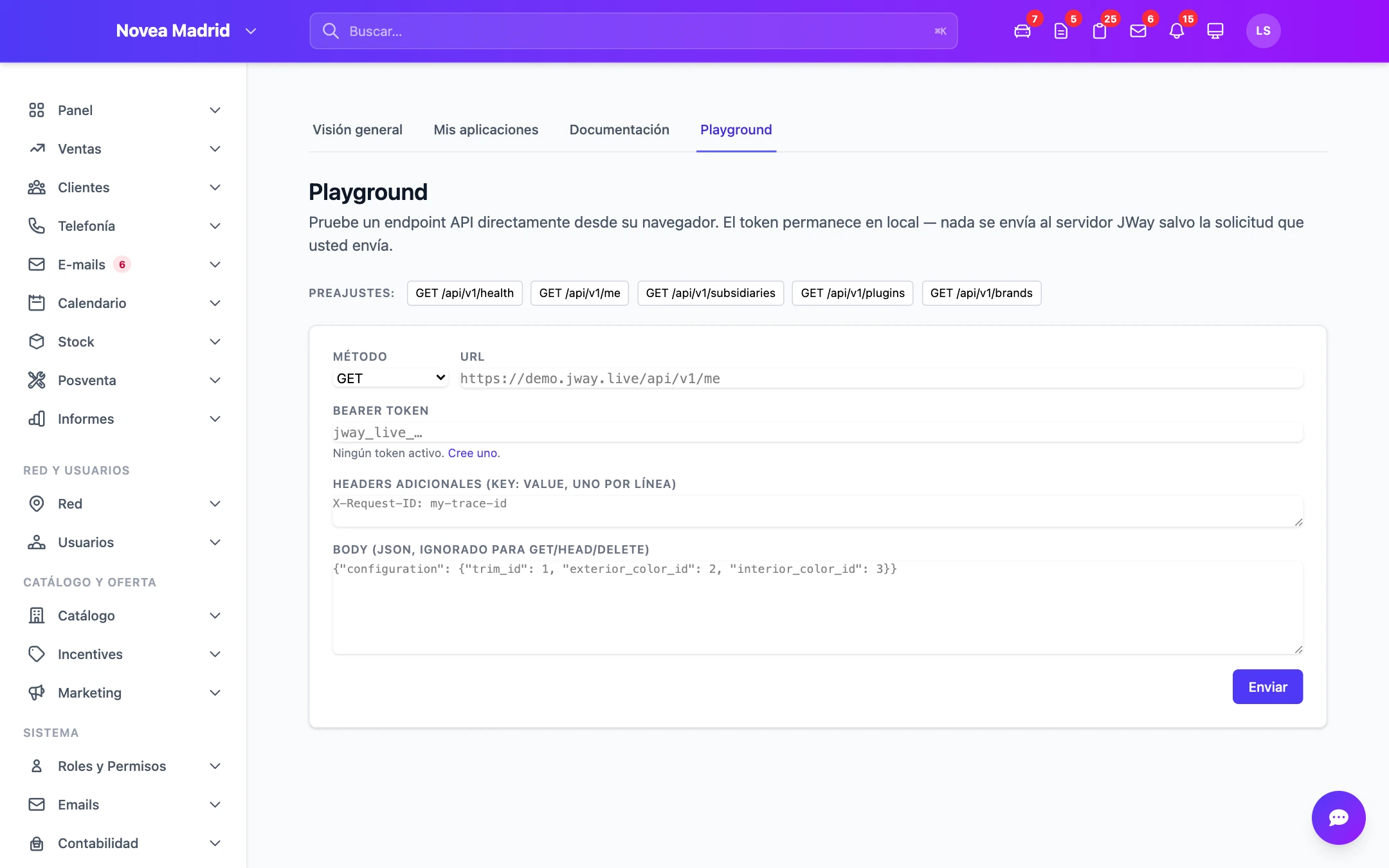Click the Headers adicionales textarea
The width and height of the screenshot is (1389, 868).
[818, 511]
